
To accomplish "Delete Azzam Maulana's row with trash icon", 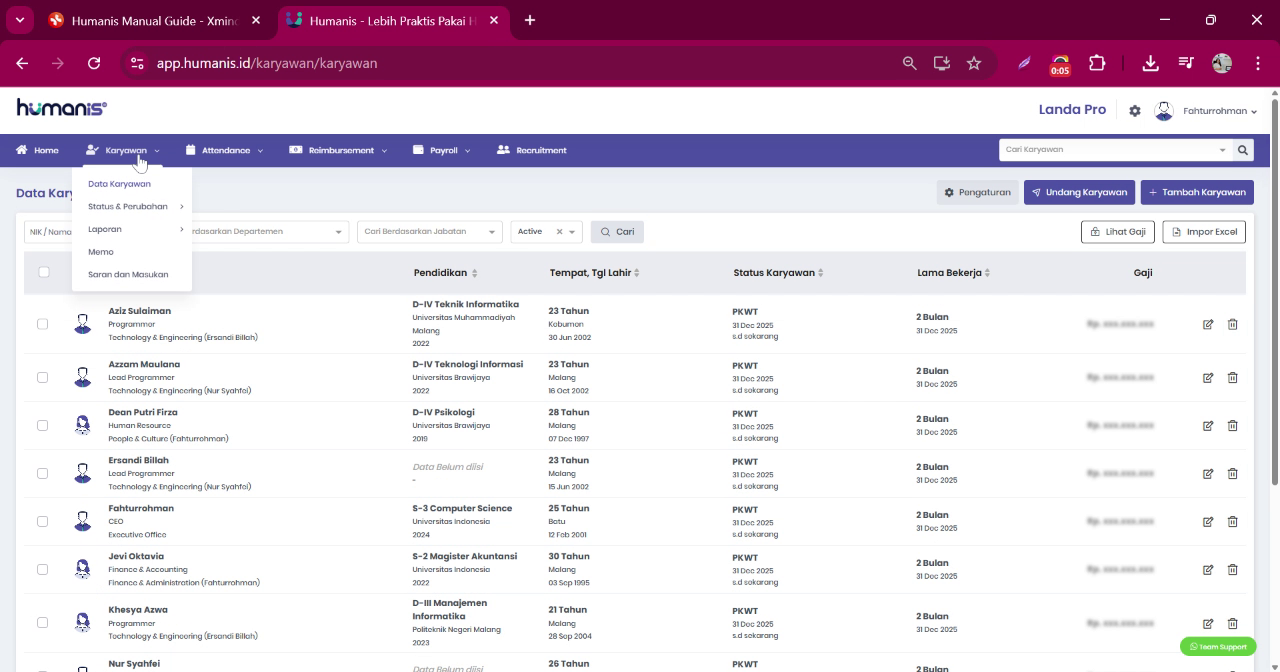I will tap(1232, 377).
